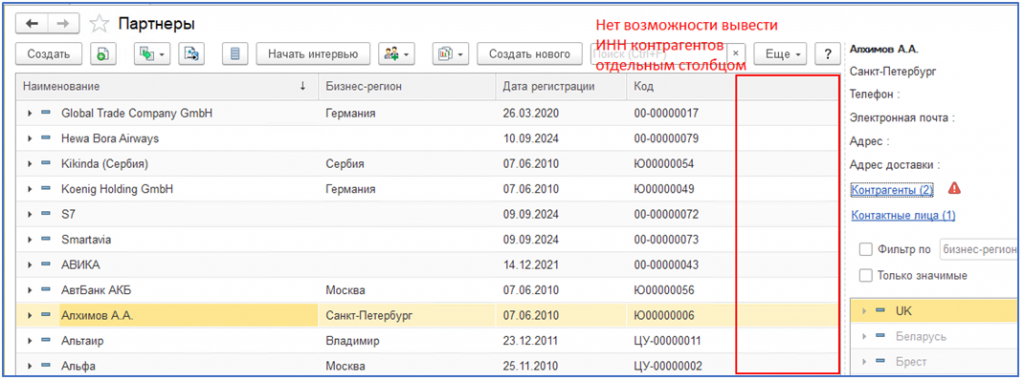Expand the Альтаир row
This screenshot has width=1024, height=380.
coord(29,341)
